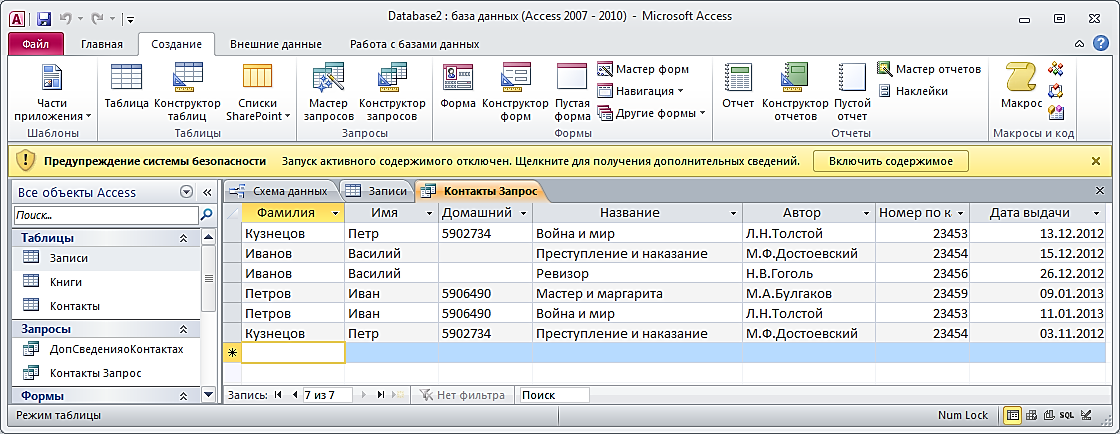Screen dimensions: 1120x434
Task: Open the Автор column filter dropdown
Action: pyautogui.click(x=866, y=213)
